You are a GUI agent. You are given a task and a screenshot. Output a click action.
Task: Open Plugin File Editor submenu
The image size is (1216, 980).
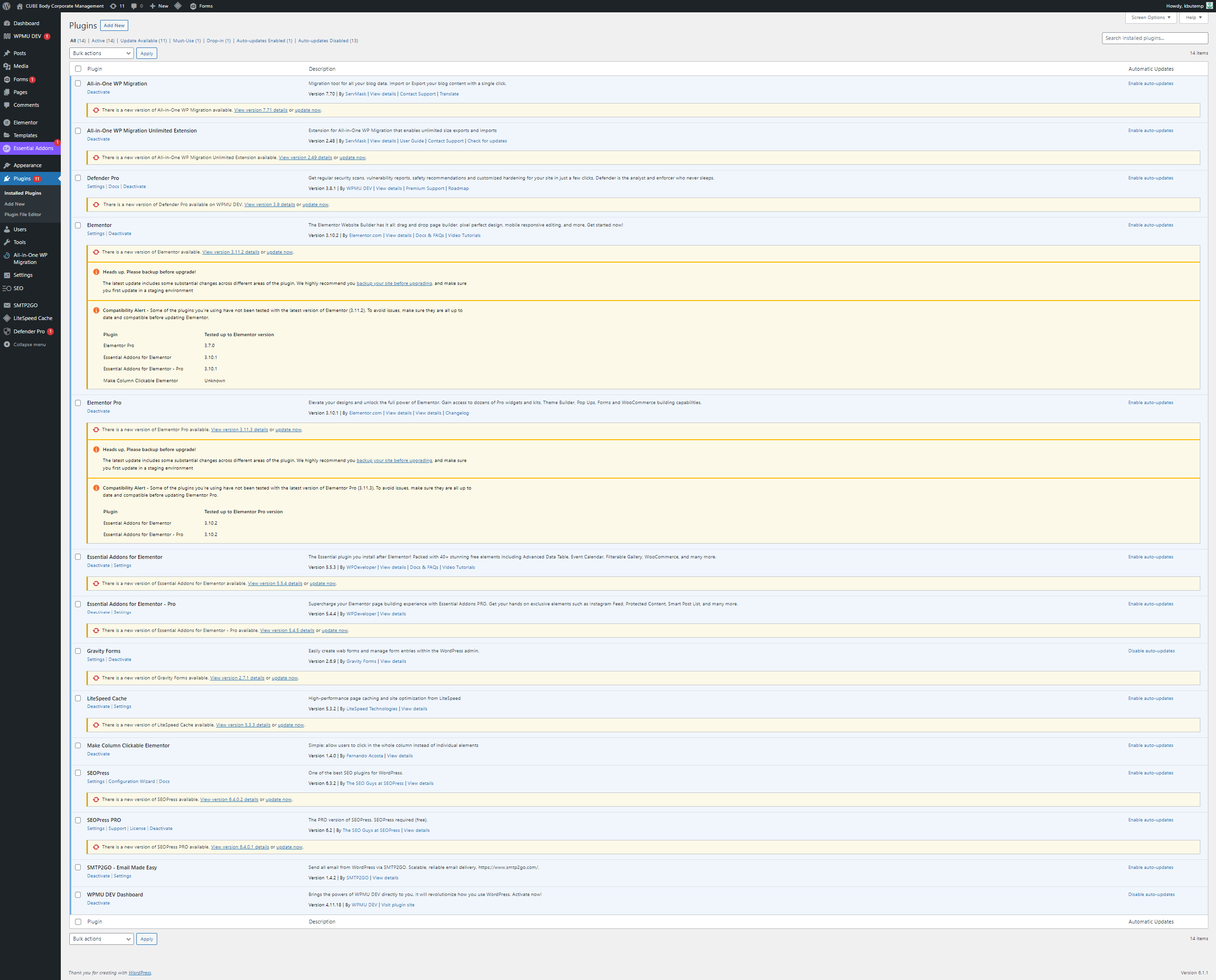coord(23,215)
